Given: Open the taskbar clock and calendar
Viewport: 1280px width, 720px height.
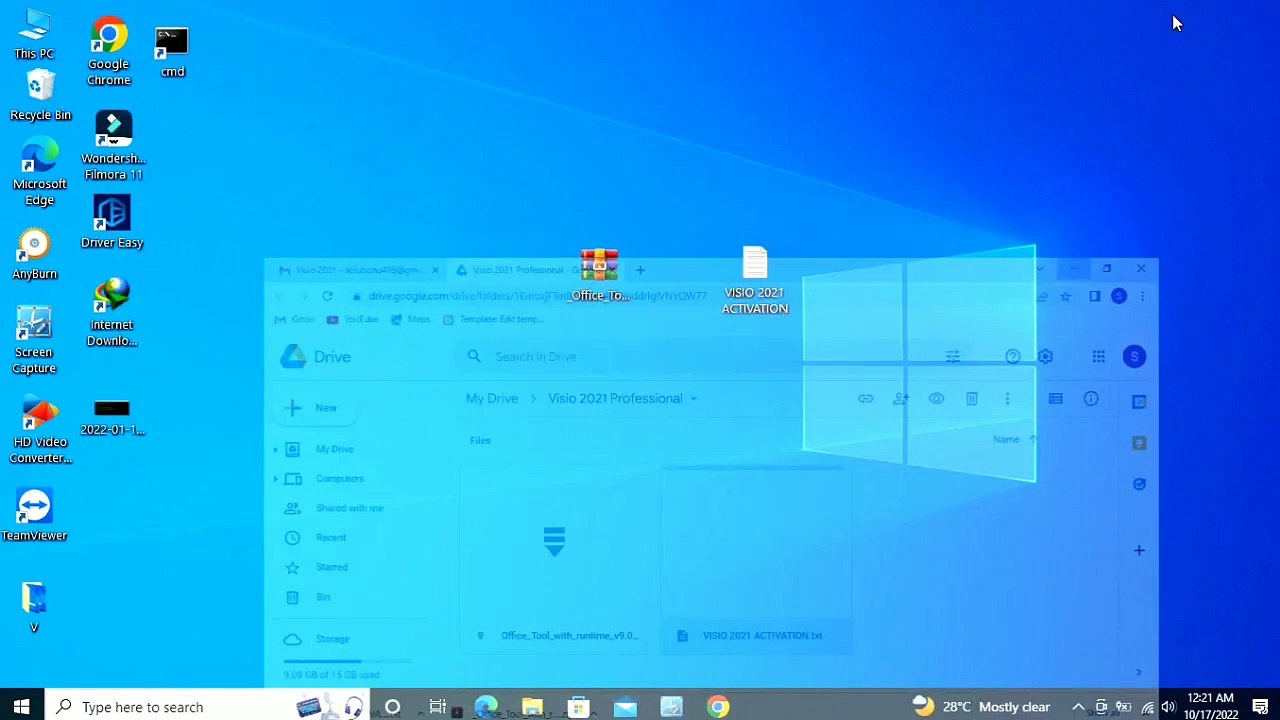Looking at the screenshot, I should pos(1211,706).
